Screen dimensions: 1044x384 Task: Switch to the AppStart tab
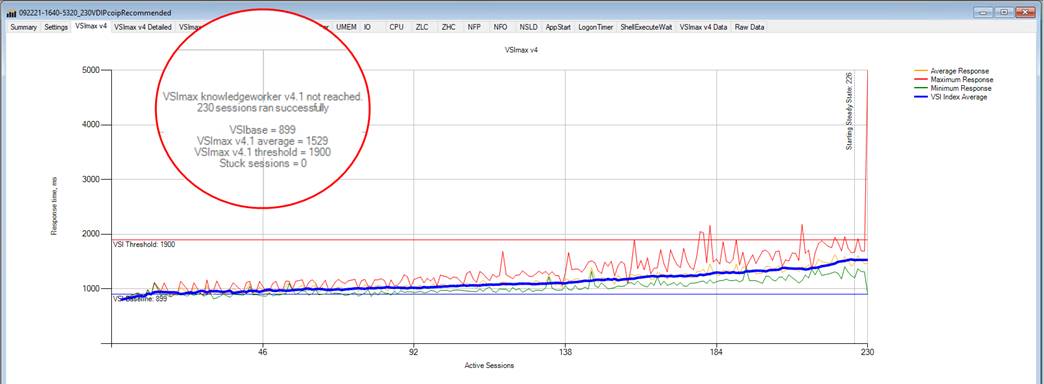coord(558,27)
